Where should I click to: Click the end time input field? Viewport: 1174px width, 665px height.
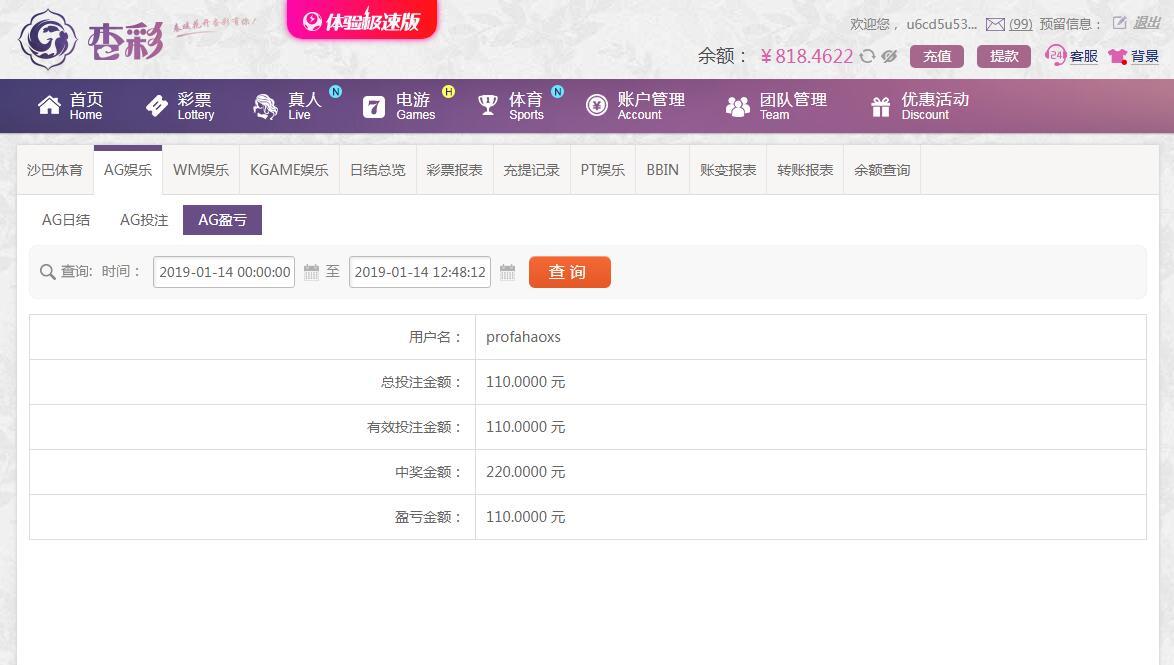(419, 272)
